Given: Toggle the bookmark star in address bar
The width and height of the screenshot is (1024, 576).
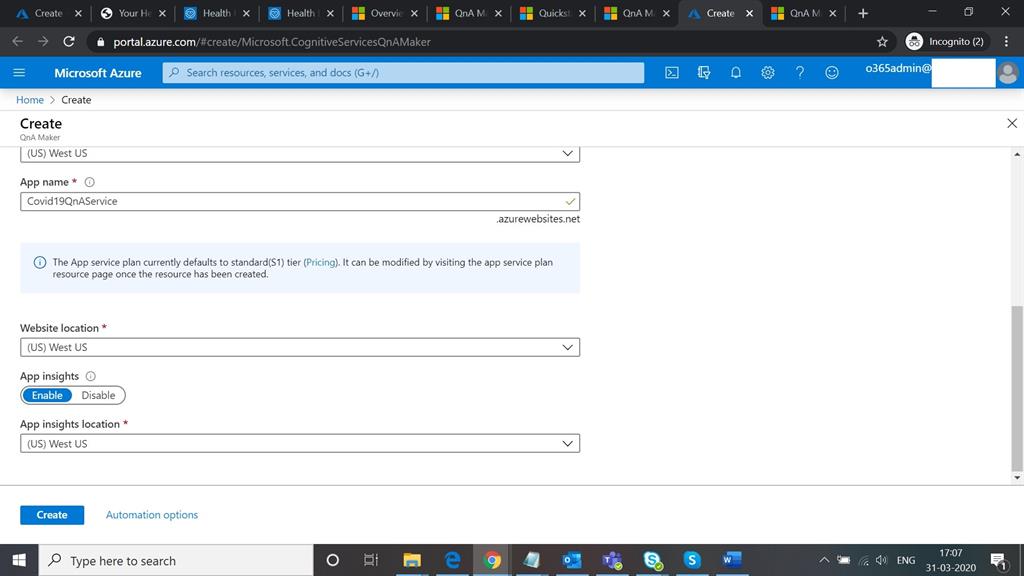Looking at the screenshot, I should coord(881,42).
